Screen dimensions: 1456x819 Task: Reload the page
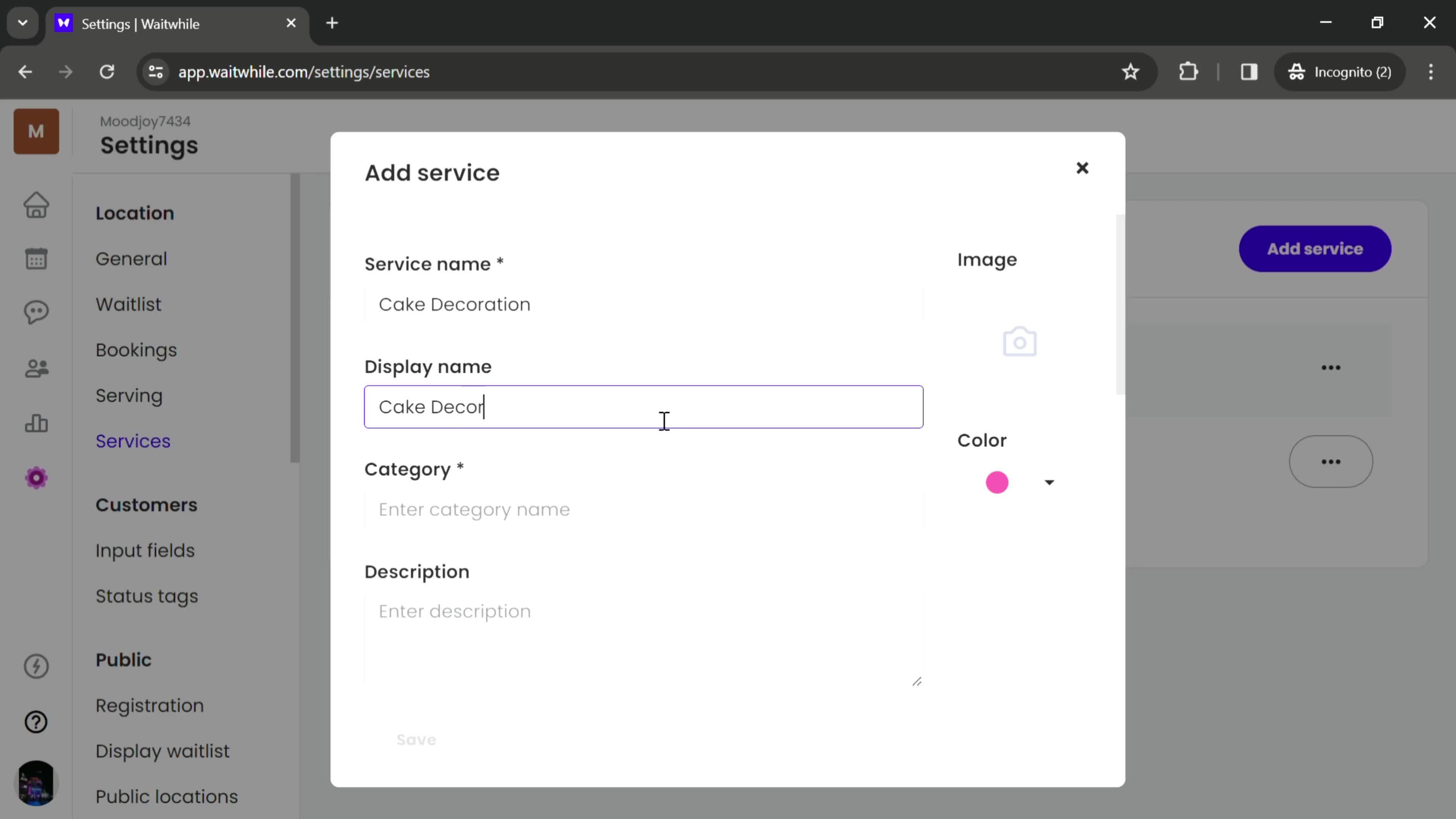click(x=107, y=72)
